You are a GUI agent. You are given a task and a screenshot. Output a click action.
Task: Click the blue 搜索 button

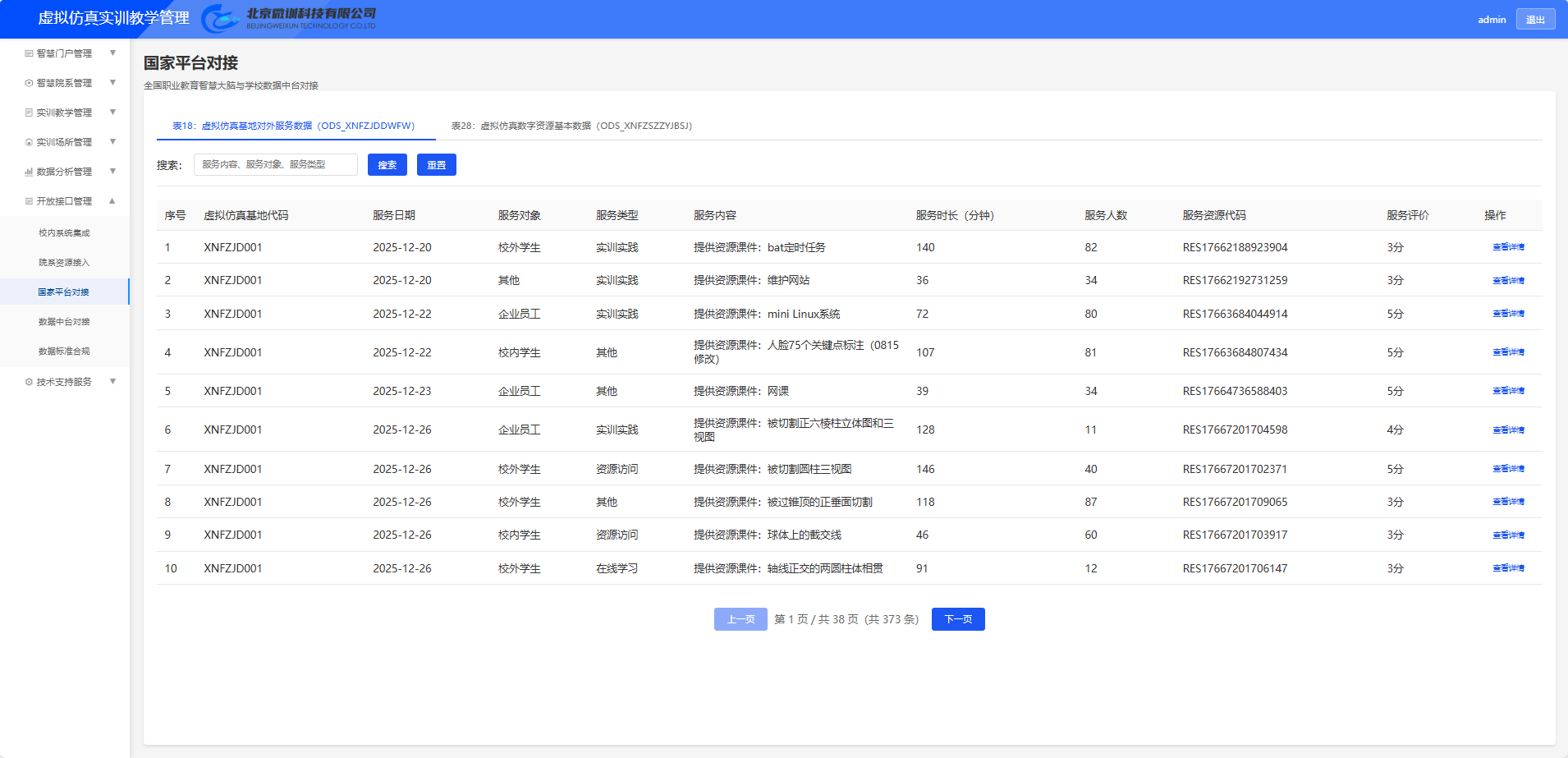coord(387,165)
